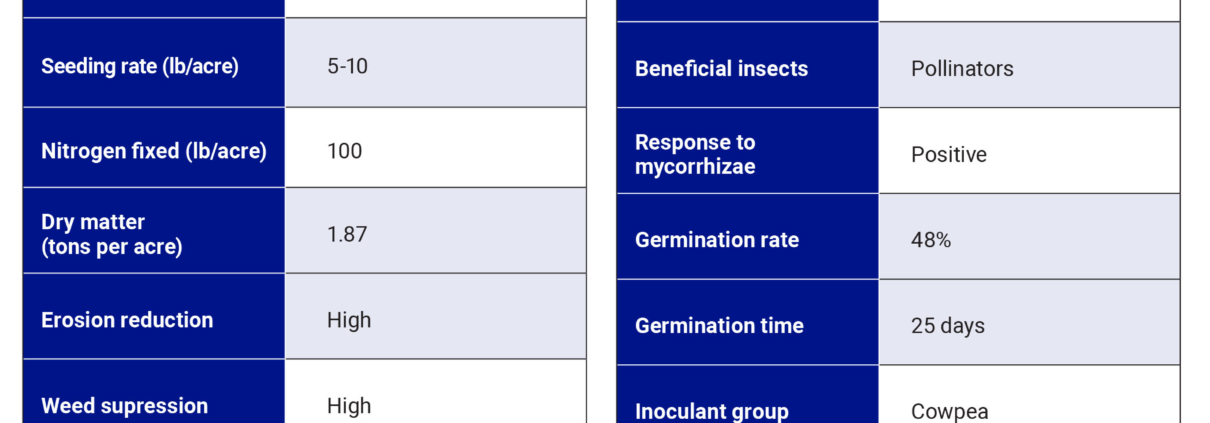
Task: Click the 'Dry matter (tons per acre)' label
Action: (x=112, y=235)
